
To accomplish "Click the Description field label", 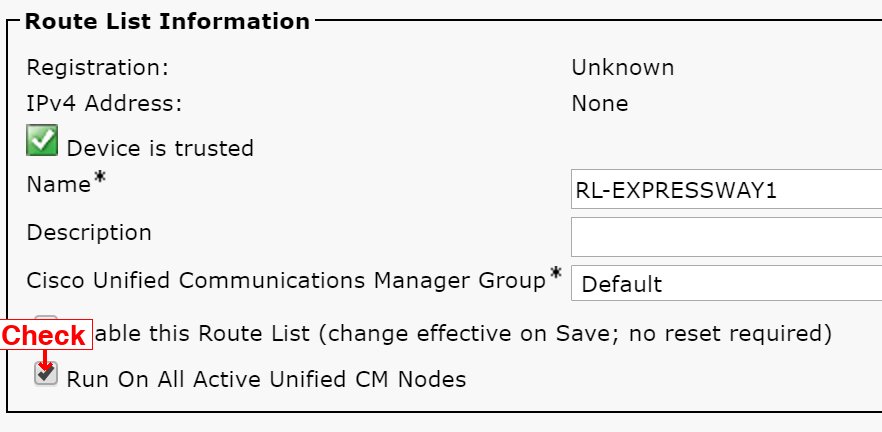I will click(x=89, y=233).
